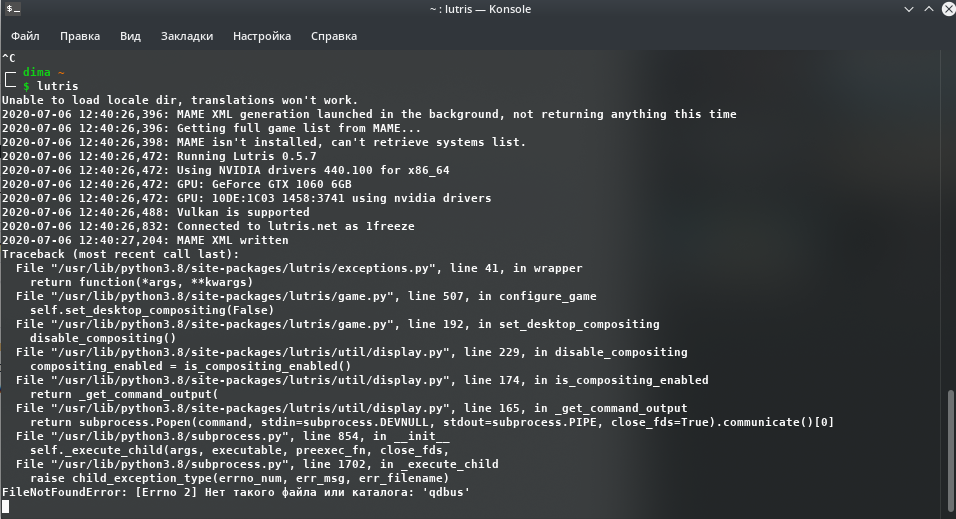
Task: Click 'MAME XML written' log line
Action: [x=145, y=240]
